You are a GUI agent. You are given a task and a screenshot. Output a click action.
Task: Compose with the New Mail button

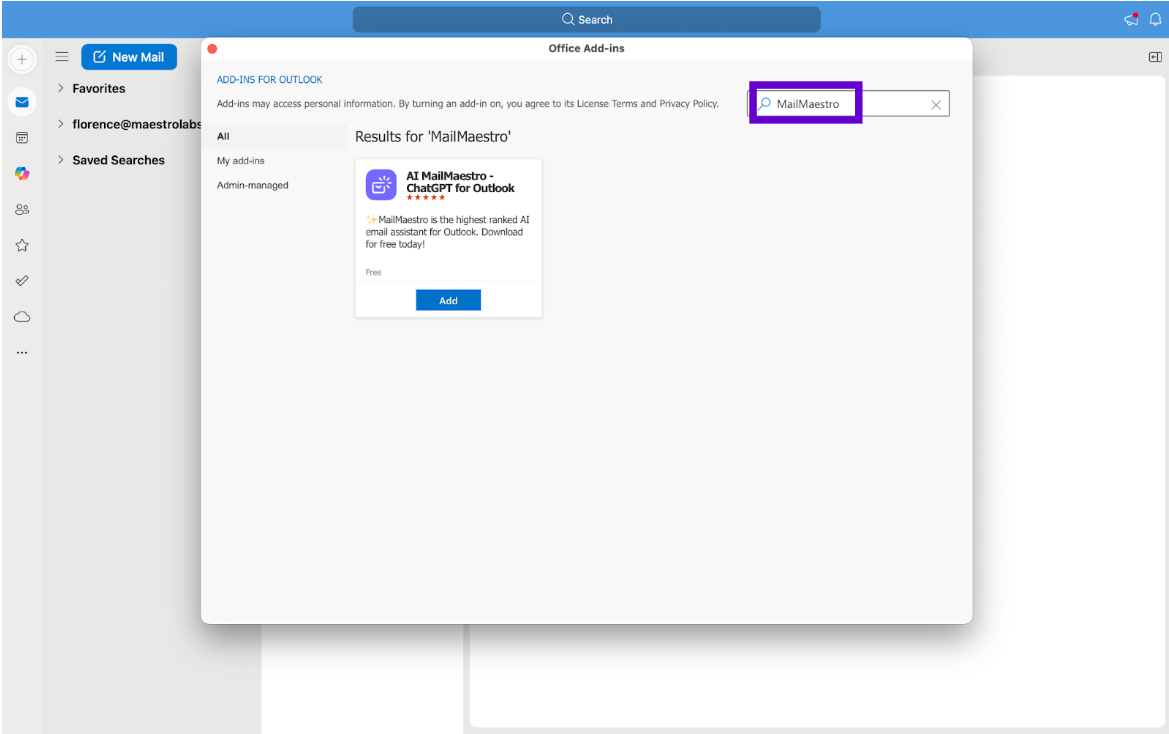coord(129,57)
